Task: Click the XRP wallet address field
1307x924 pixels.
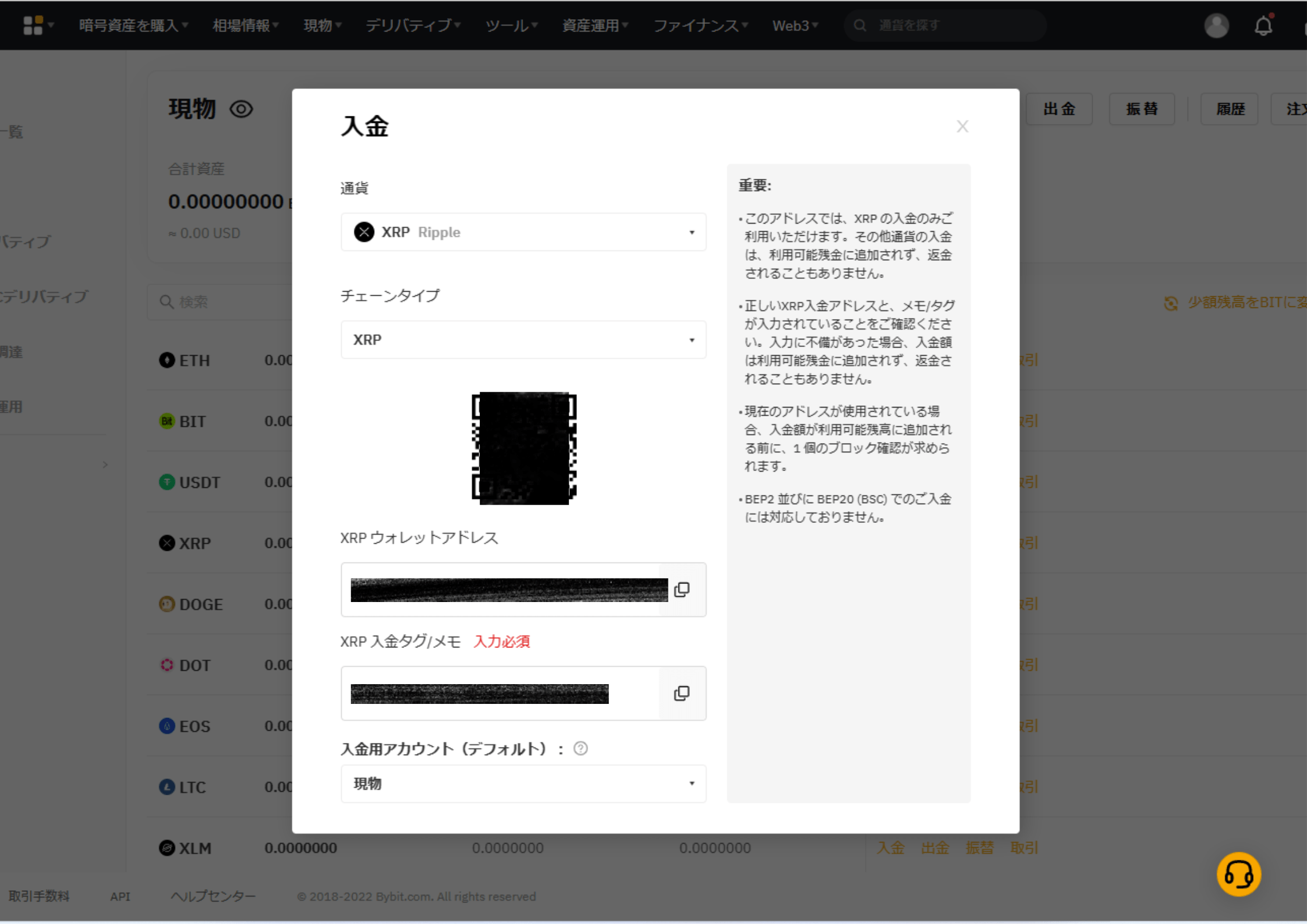Action: (x=523, y=589)
